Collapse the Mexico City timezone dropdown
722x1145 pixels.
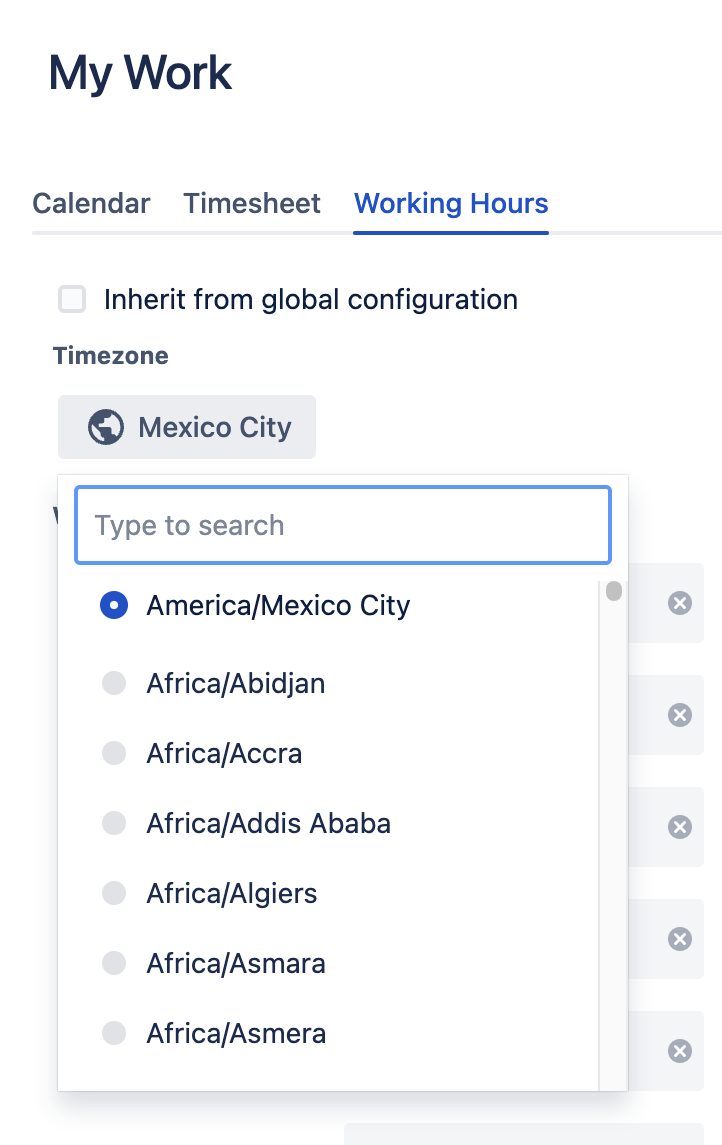[x=187, y=428]
